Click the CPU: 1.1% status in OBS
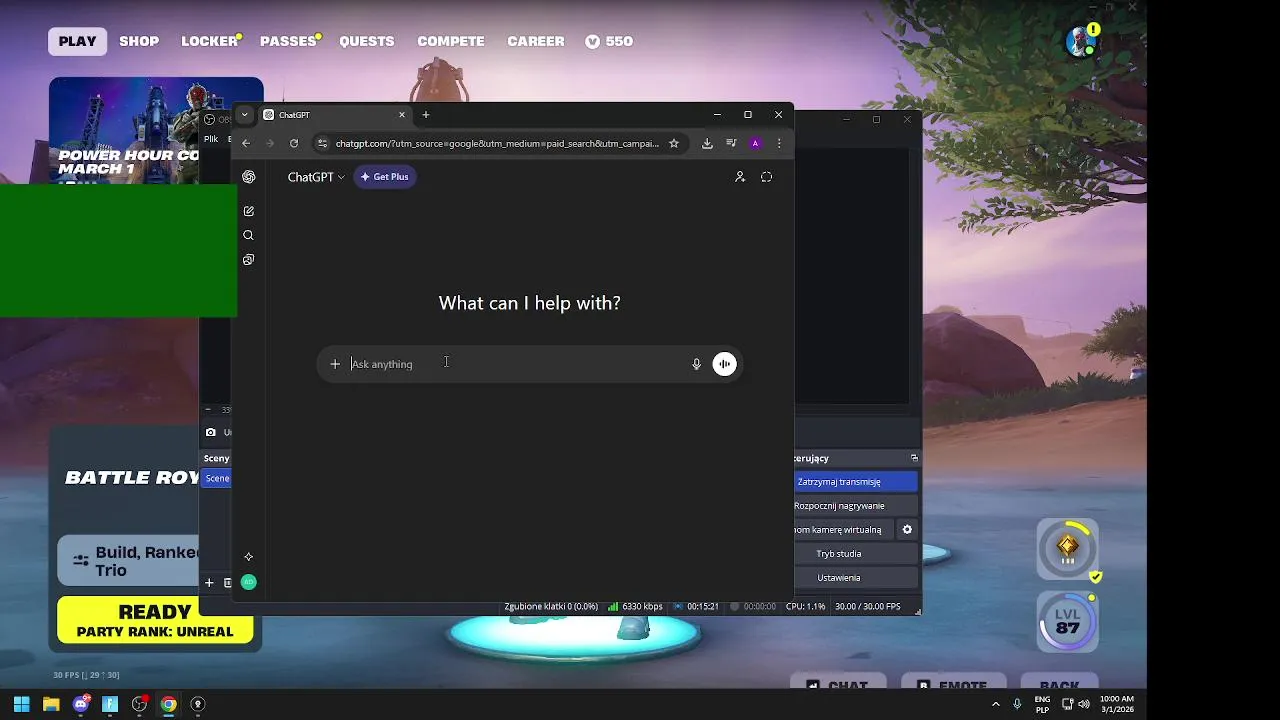This screenshot has height=720, width=1280. (x=805, y=606)
